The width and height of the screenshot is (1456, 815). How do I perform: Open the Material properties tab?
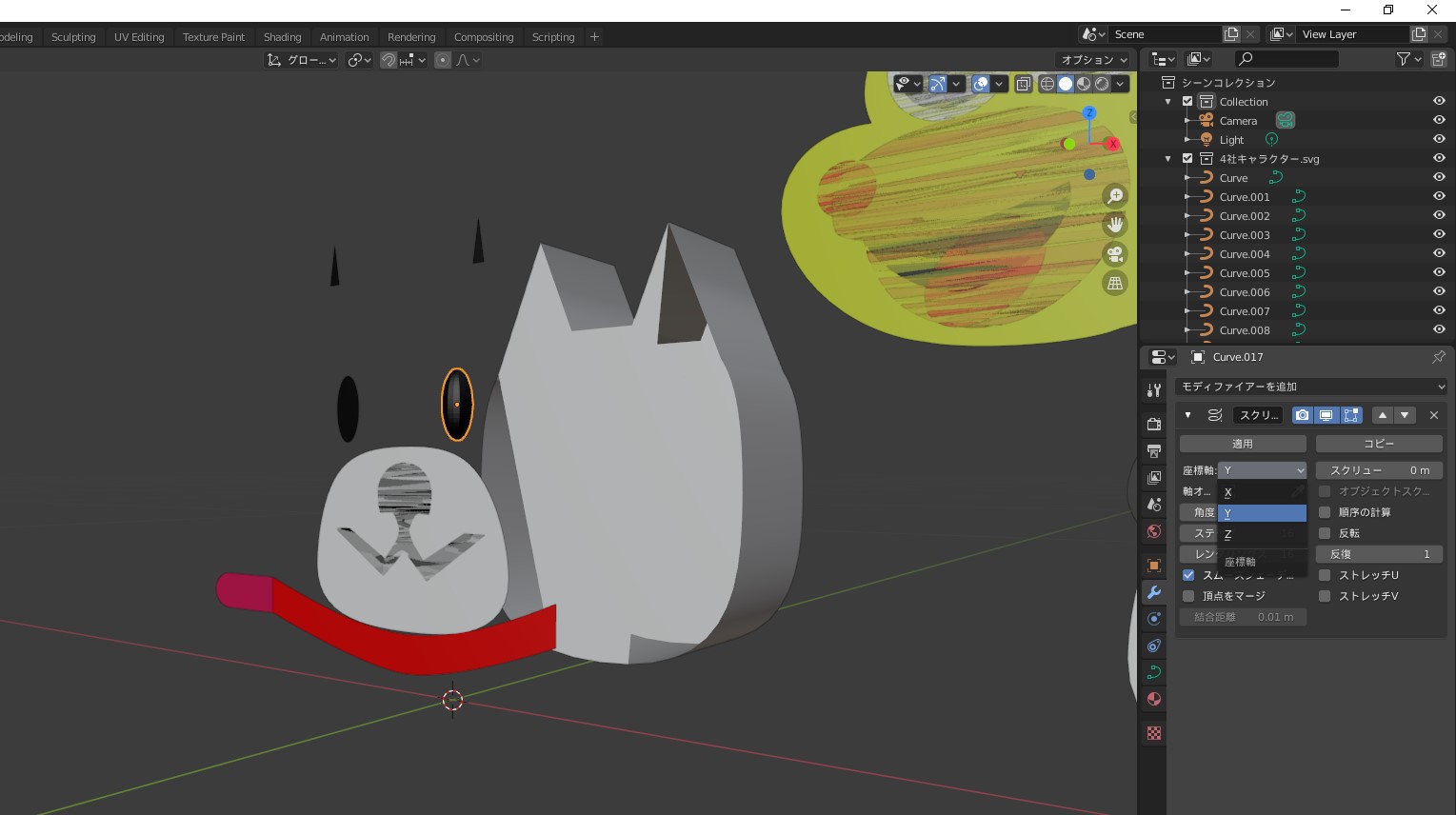click(x=1154, y=699)
